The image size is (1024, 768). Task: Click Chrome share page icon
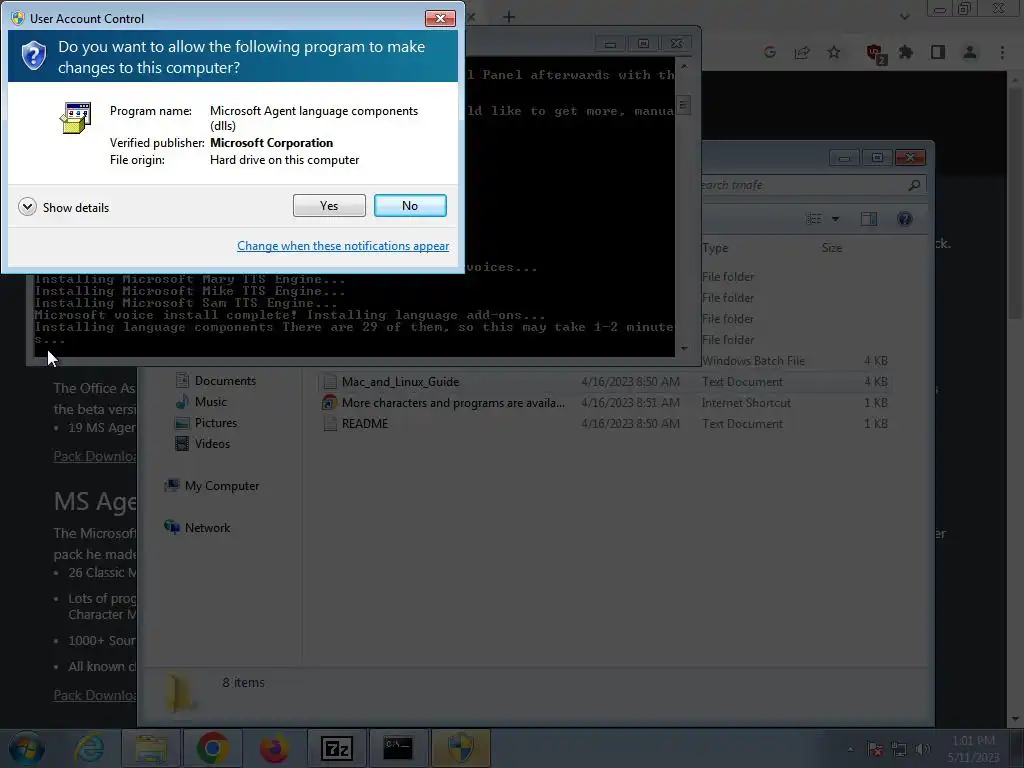[x=802, y=52]
